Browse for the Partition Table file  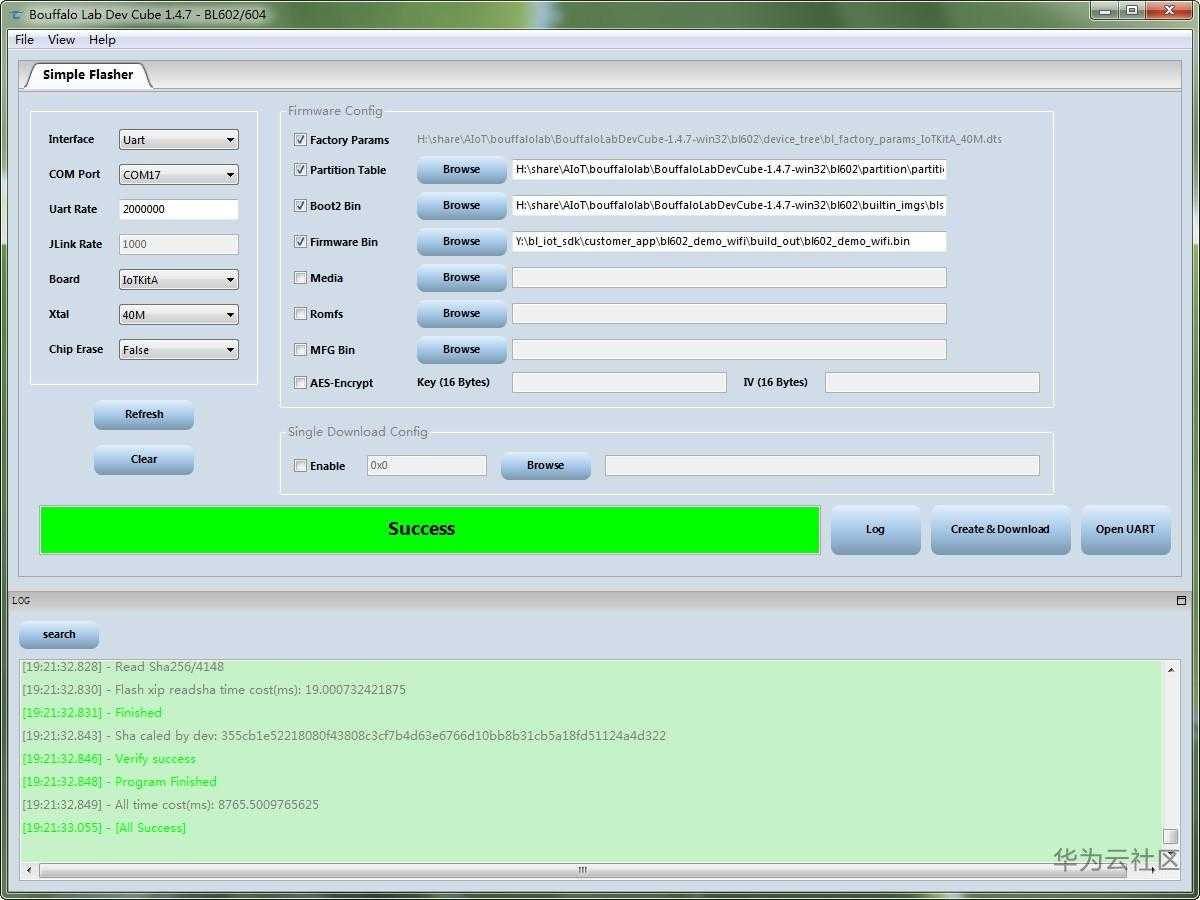pos(461,170)
